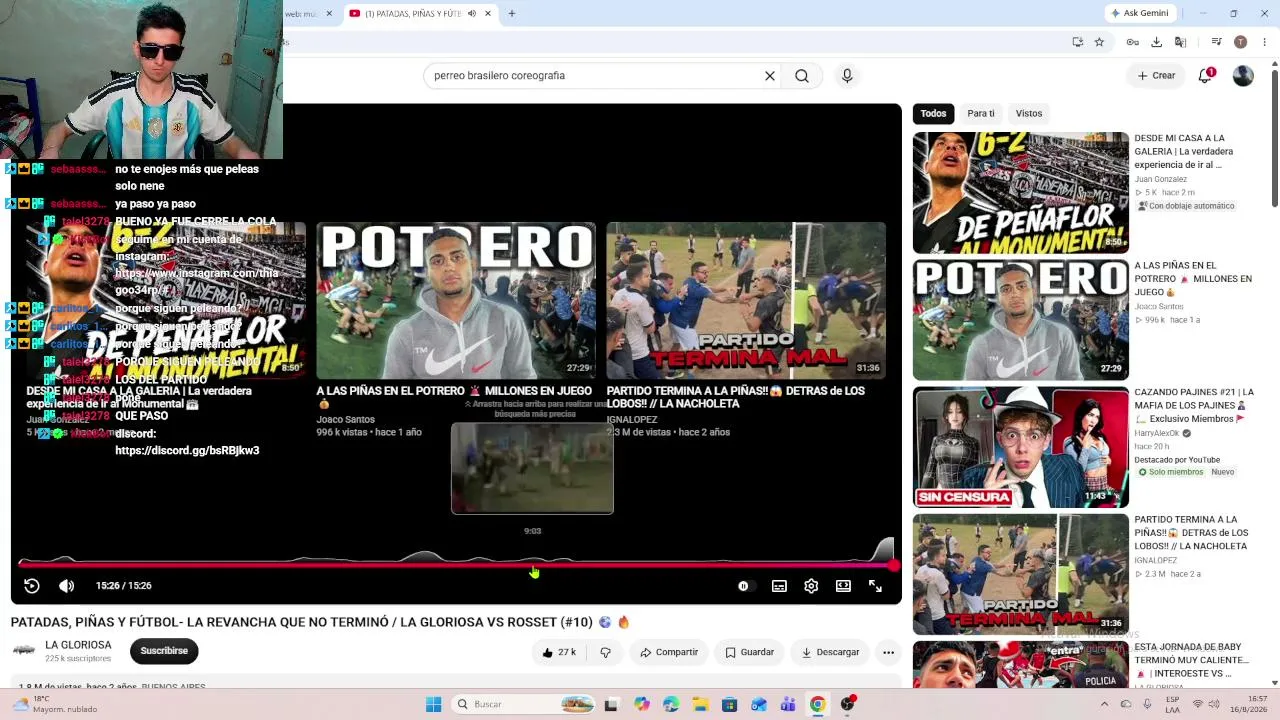This screenshot has height=720, width=1280.
Task: Open the LA GLORIOSA channel avatar
Action: pyautogui.click(x=24, y=651)
